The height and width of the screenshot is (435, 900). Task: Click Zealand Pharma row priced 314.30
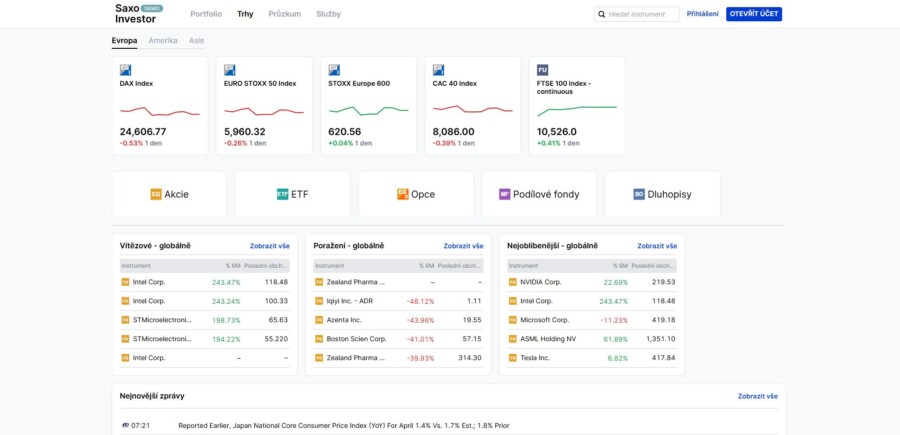(398, 358)
